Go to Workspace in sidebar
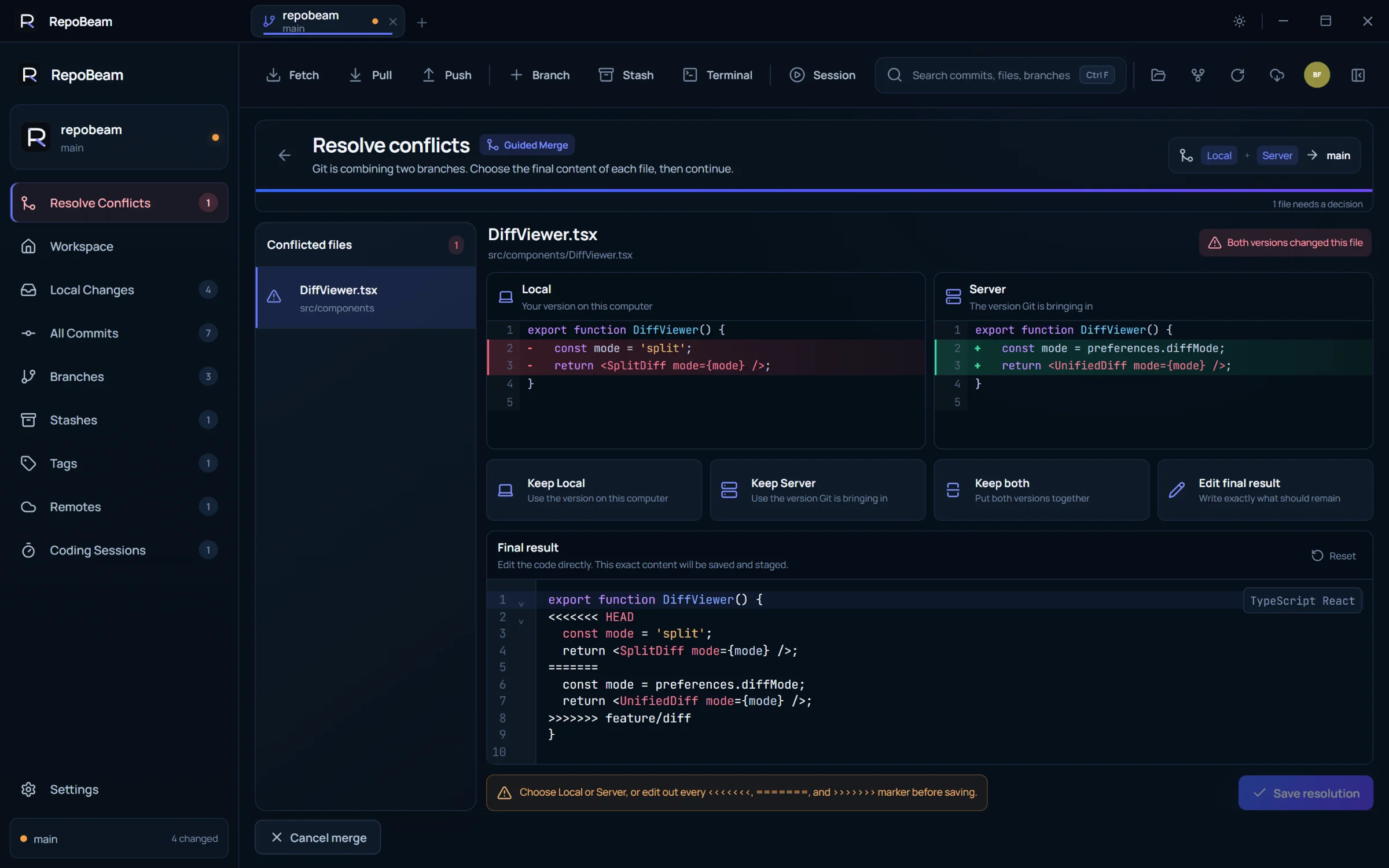The height and width of the screenshot is (868, 1389). [119, 246]
